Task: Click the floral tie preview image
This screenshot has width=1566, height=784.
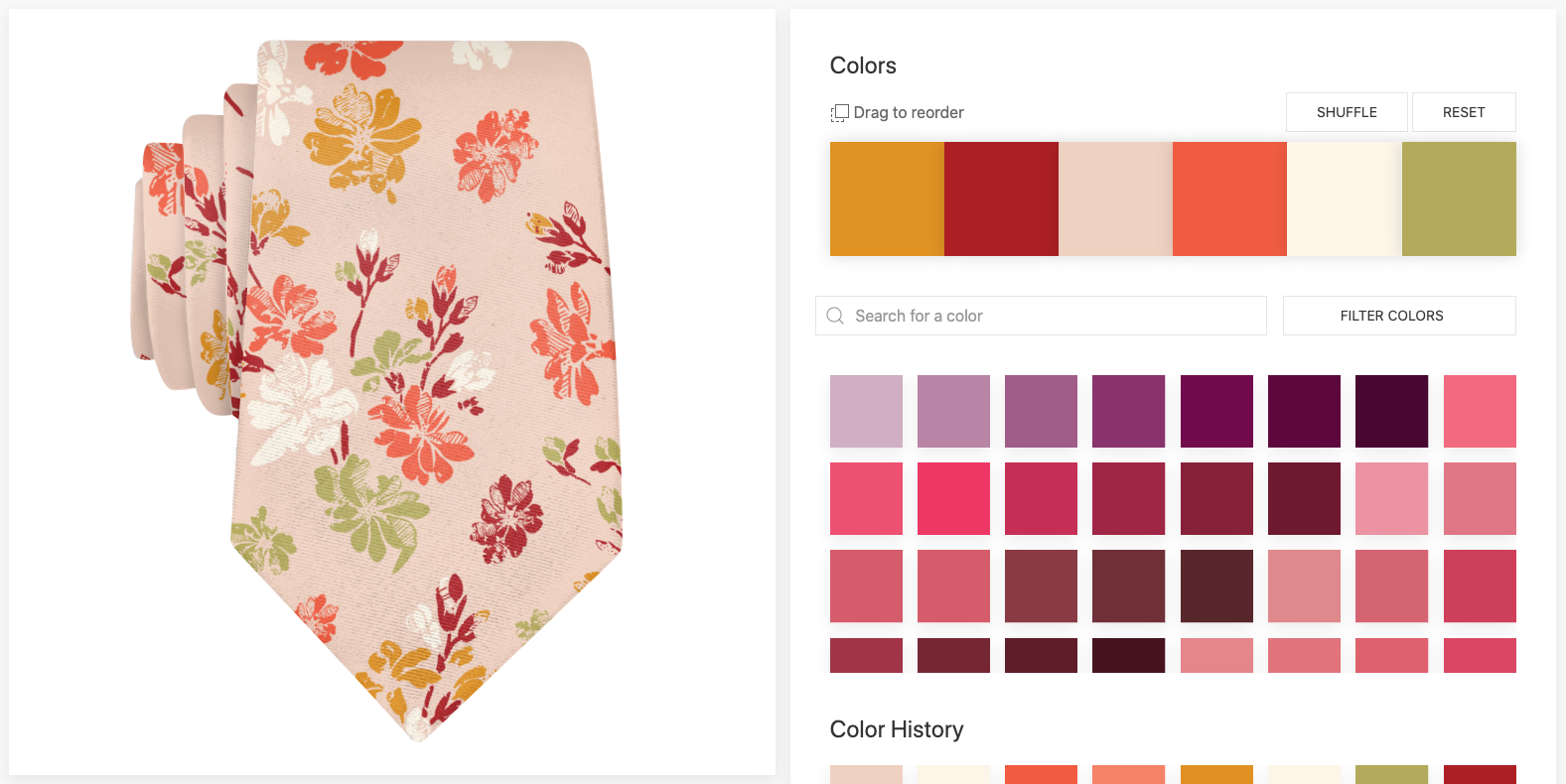Action: pos(392,392)
